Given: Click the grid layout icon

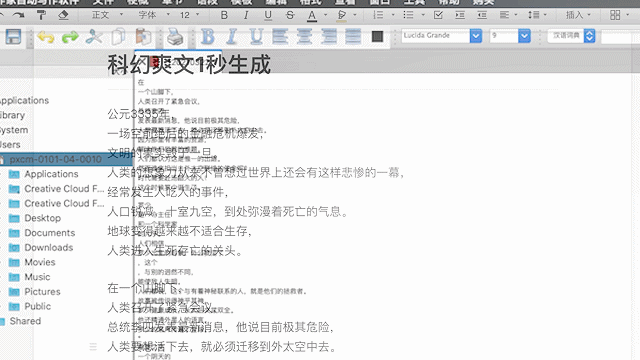Looking at the screenshot, I should pyautogui.click(x=615, y=15).
